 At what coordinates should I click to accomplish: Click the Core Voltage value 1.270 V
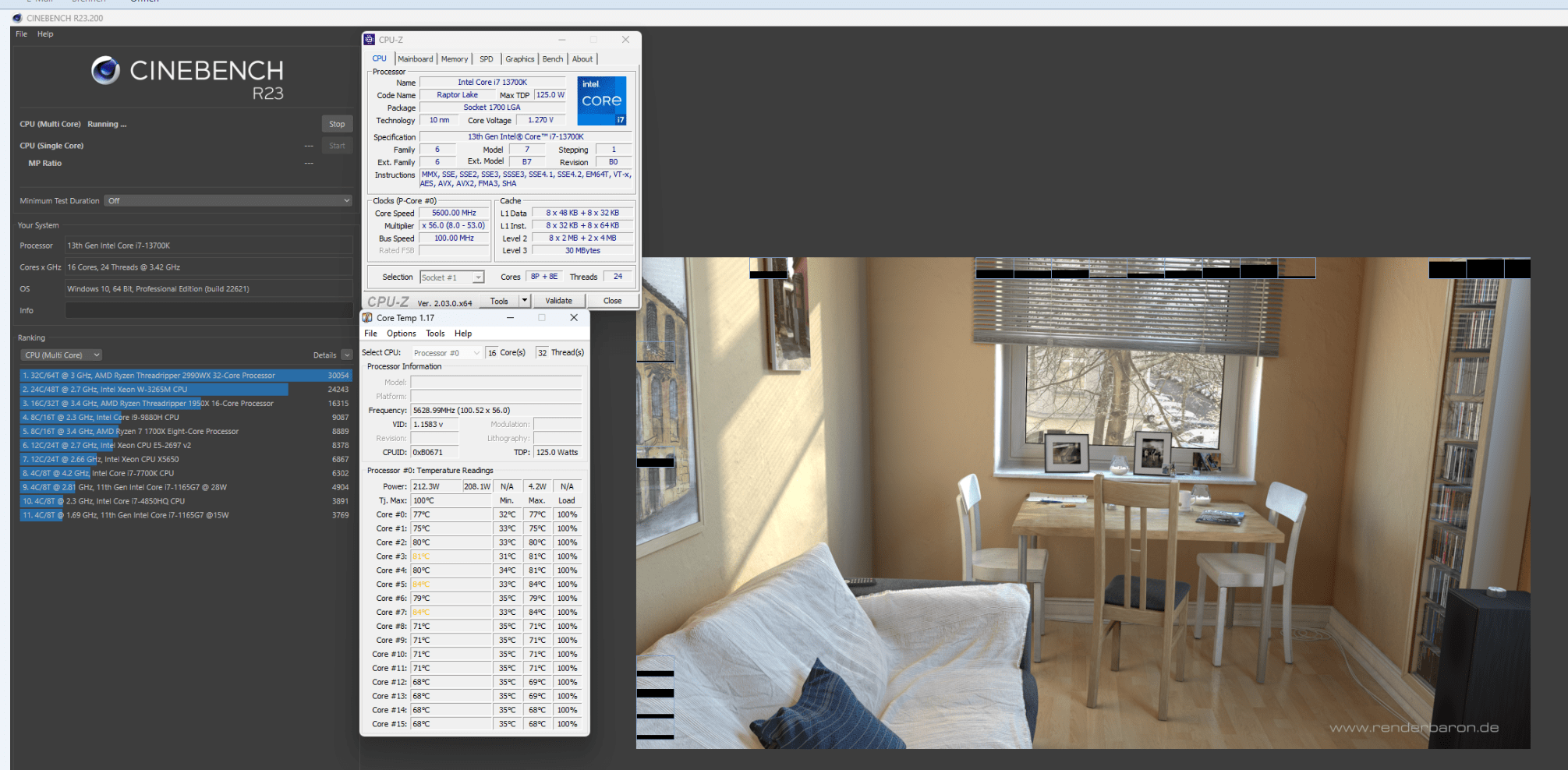point(540,120)
